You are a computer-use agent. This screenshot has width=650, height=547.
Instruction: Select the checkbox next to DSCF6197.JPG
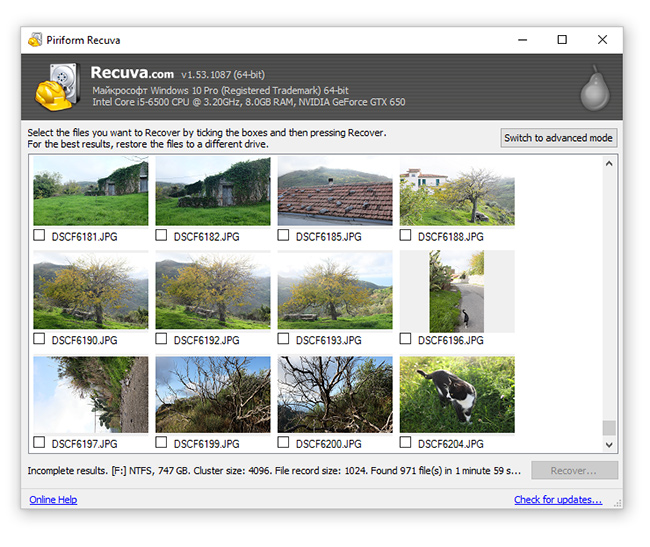point(39,443)
